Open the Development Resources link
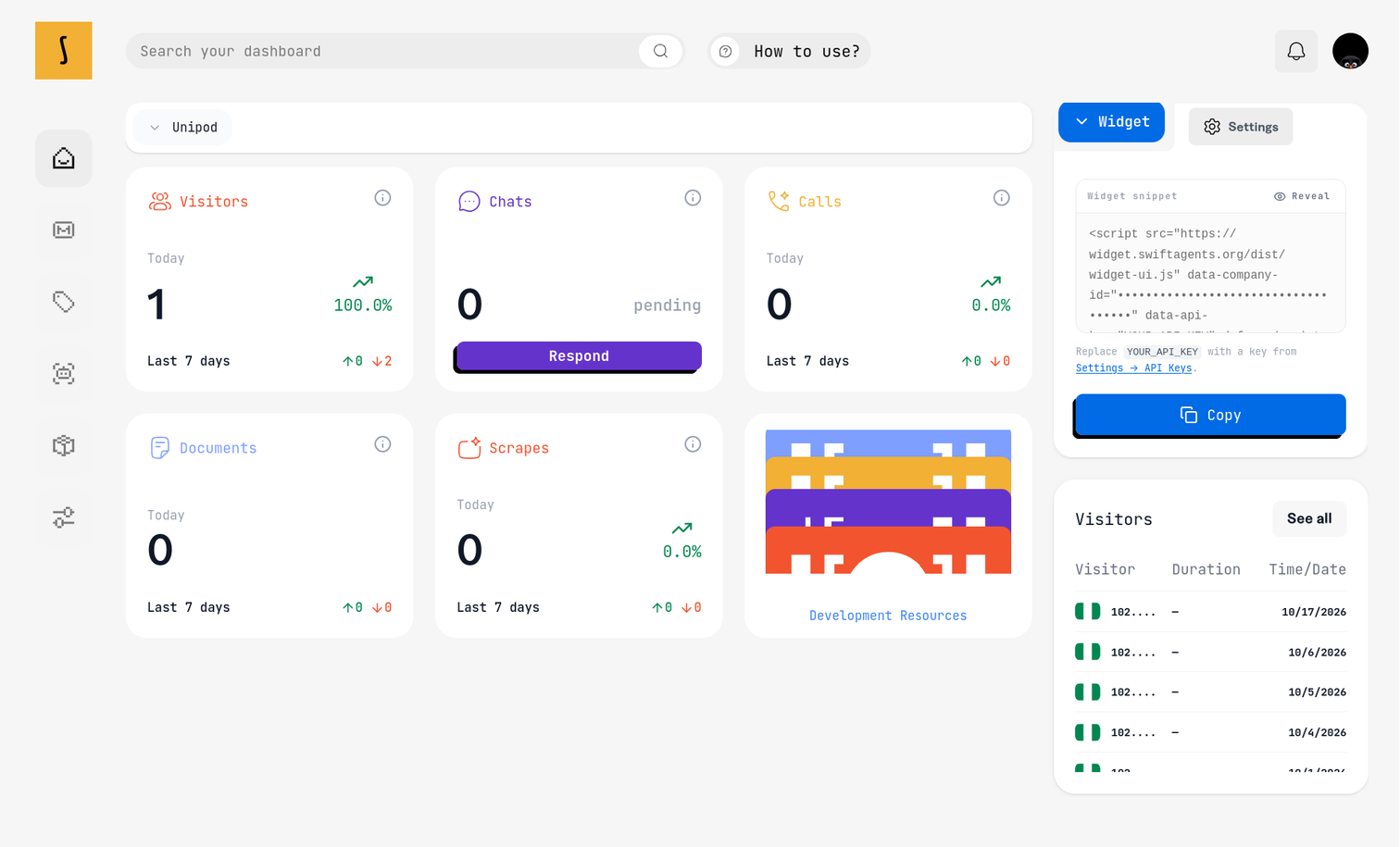 [x=888, y=616]
